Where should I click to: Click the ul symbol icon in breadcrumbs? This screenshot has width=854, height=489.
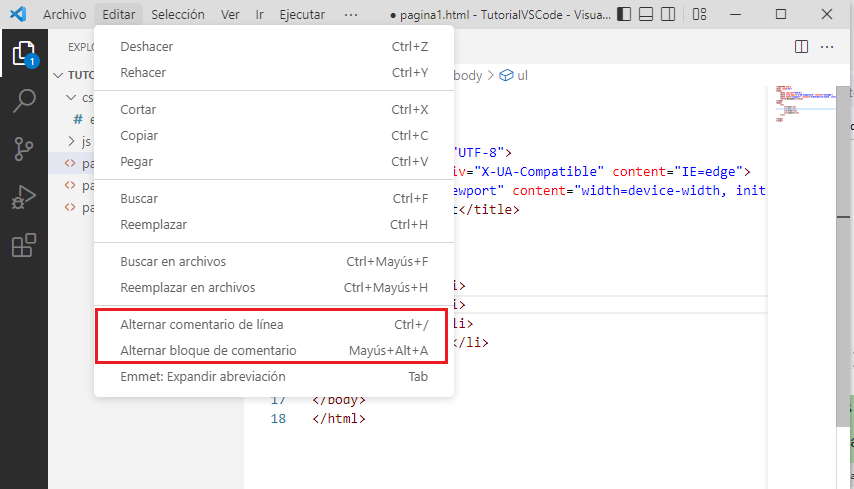[x=507, y=75]
